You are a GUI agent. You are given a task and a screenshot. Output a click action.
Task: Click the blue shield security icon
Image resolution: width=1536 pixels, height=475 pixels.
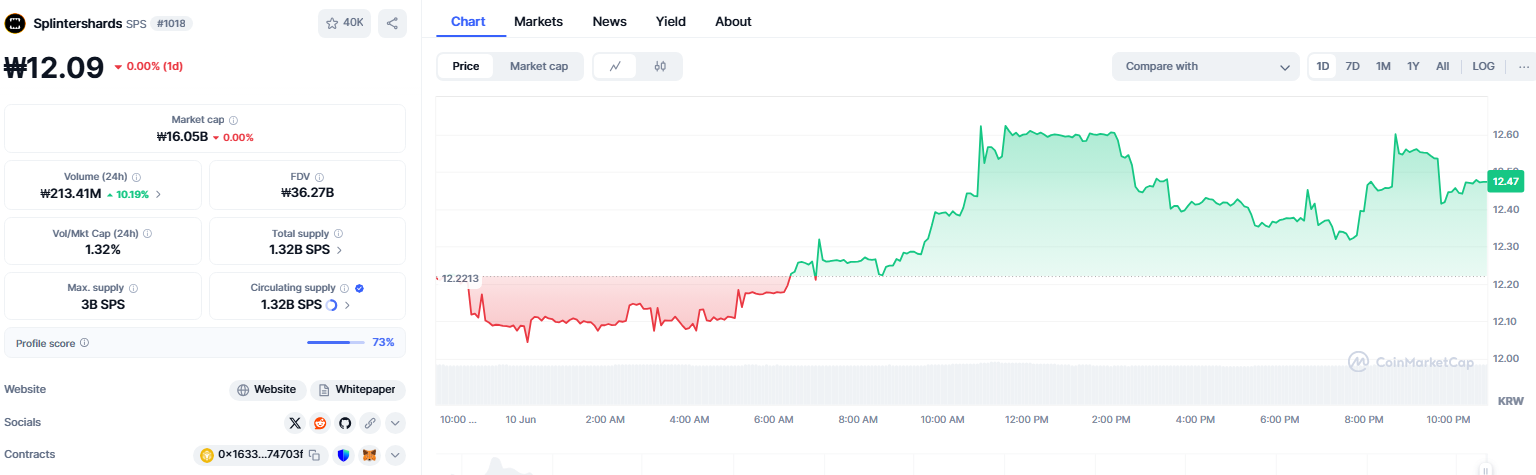[344, 455]
